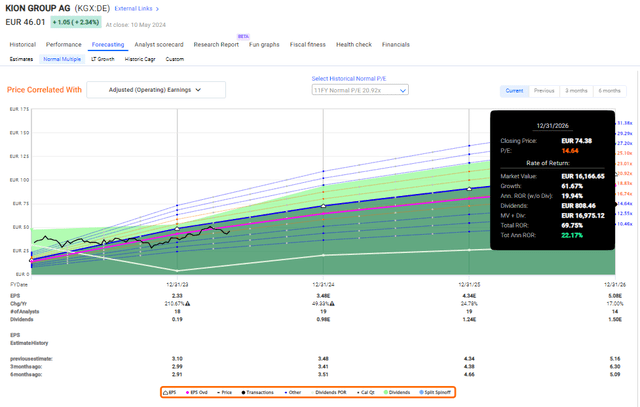640x407 pixels.
Task: Go to the Fun graphs tab
Action: coord(264,44)
